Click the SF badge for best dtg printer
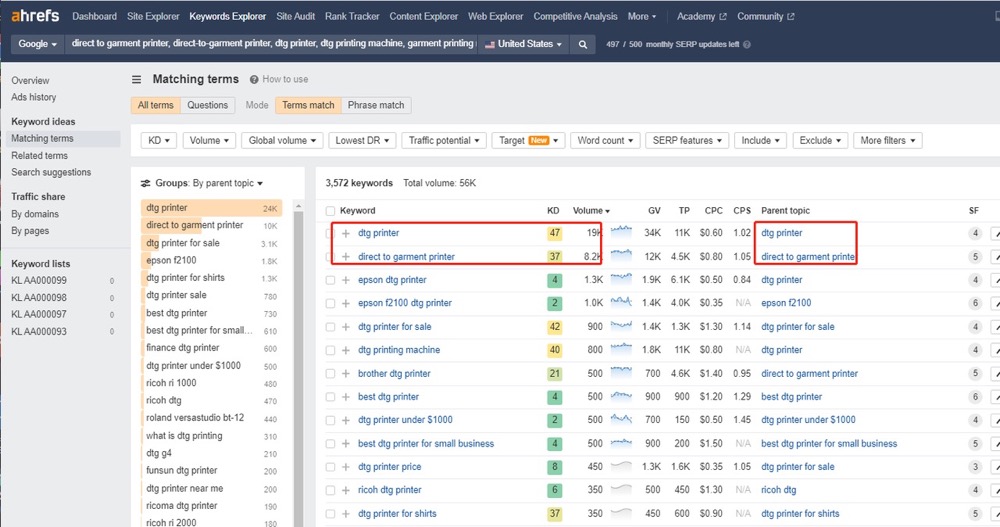This screenshot has height=527, width=1000. (974, 397)
